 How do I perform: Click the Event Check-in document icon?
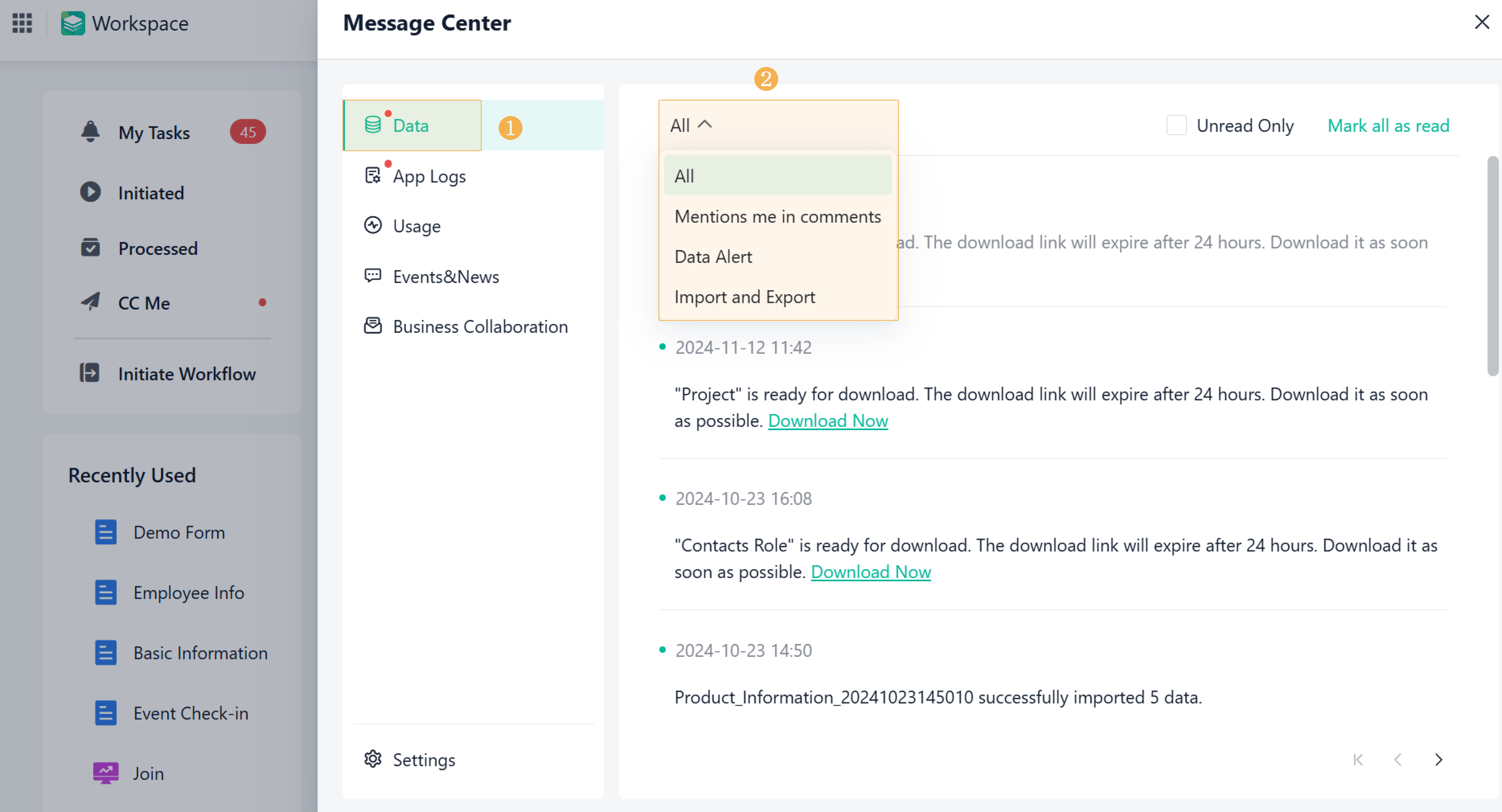click(106, 713)
